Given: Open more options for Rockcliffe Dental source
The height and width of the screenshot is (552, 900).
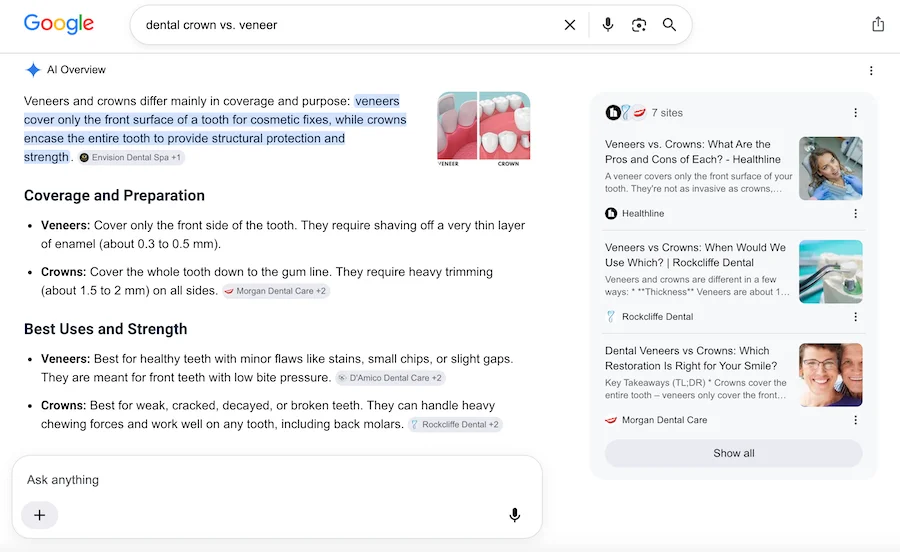Looking at the screenshot, I should [x=855, y=317].
